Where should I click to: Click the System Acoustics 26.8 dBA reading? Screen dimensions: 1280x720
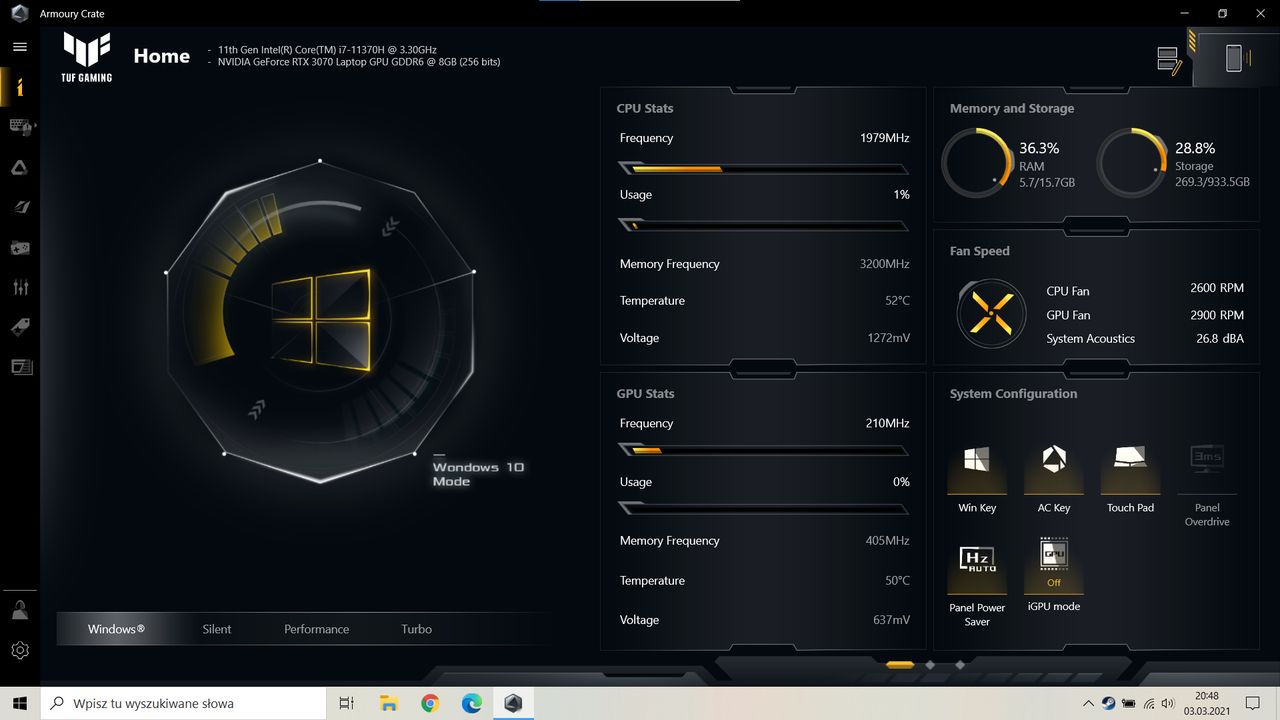[1220, 338]
